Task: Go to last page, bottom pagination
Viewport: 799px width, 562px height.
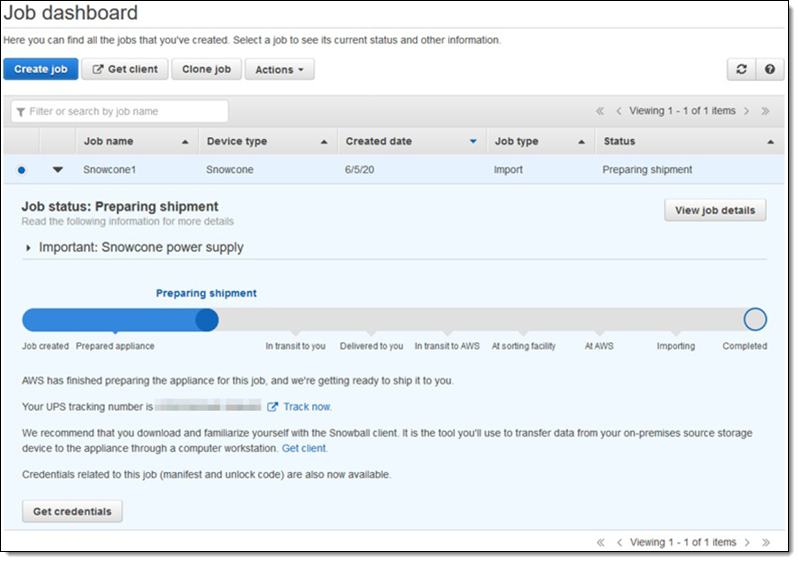Action: (765, 543)
